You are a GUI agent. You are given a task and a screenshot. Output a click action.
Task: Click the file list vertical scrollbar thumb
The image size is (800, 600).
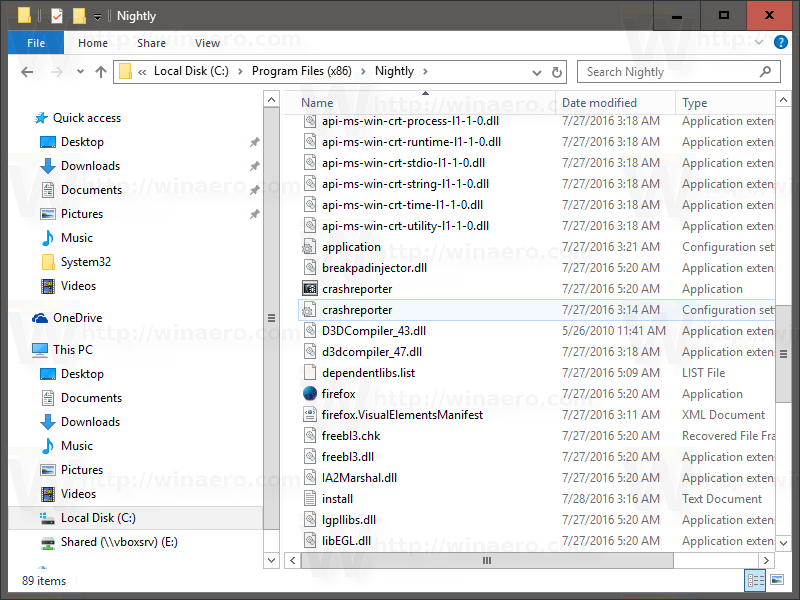(783, 353)
